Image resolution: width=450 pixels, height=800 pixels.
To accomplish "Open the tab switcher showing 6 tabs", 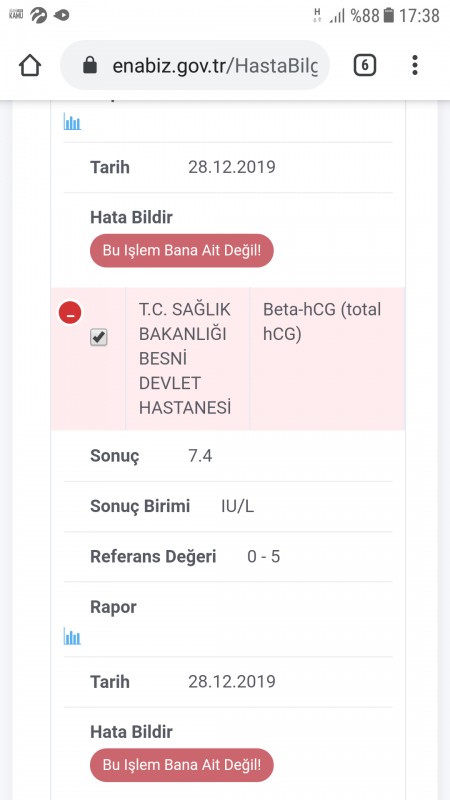I will coord(365,65).
